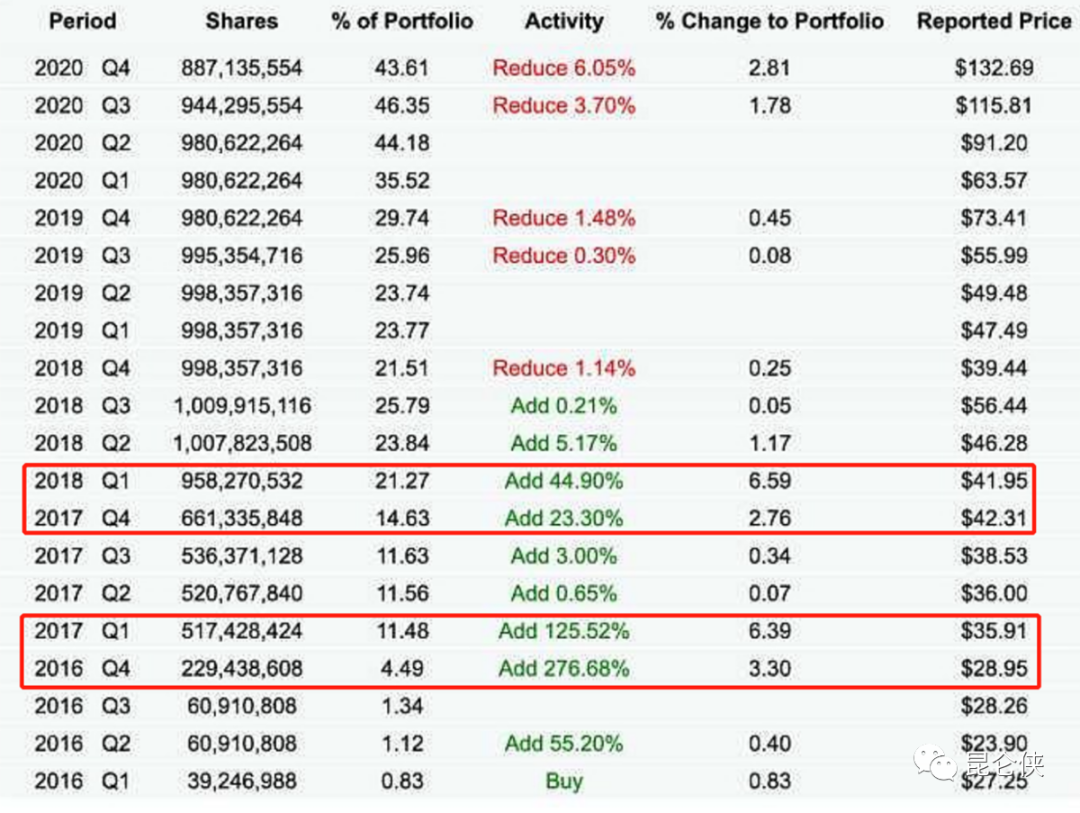Select the % Change to Portfolio header

tap(770, 21)
